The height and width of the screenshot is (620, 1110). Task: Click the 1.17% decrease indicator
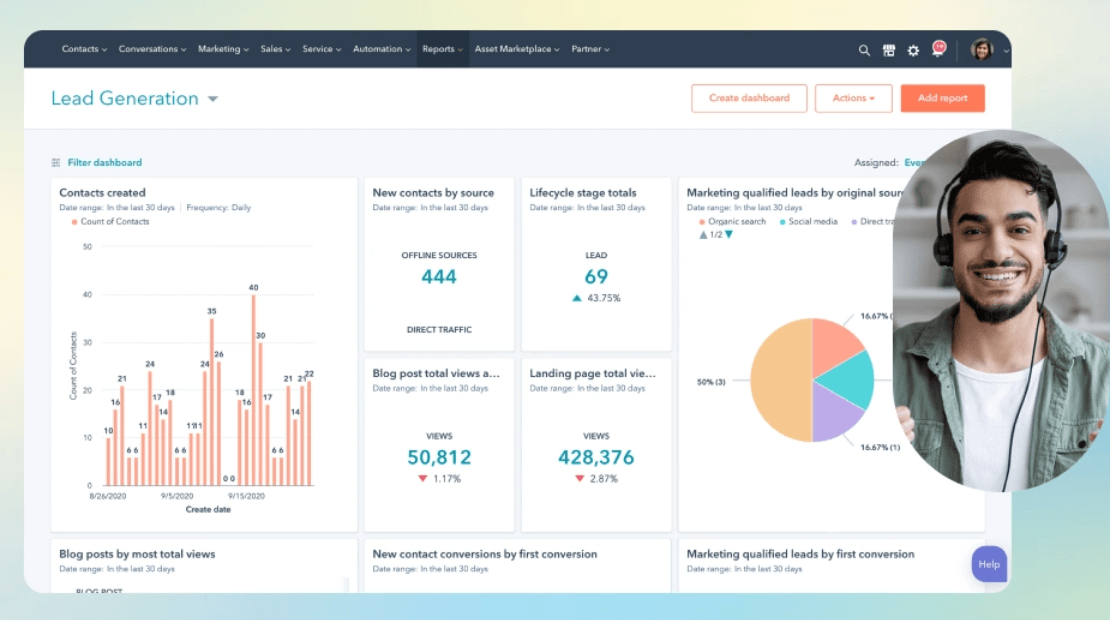tap(439, 479)
